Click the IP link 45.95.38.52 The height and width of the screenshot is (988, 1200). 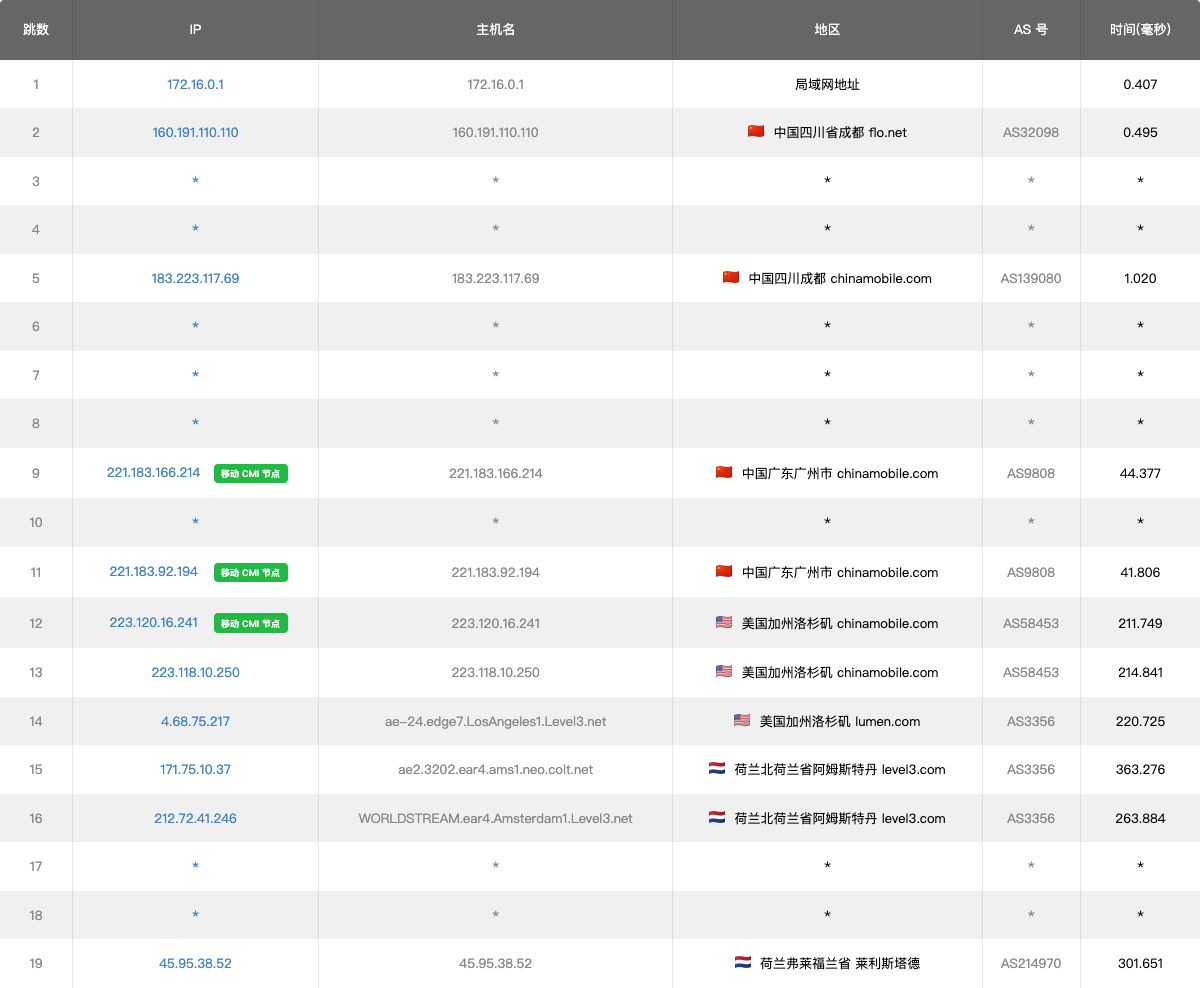pos(195,964)
